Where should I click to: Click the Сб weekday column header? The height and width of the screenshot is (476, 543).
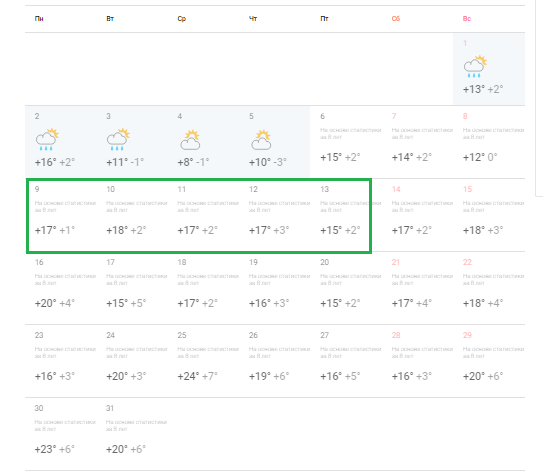tap(395, 19)
